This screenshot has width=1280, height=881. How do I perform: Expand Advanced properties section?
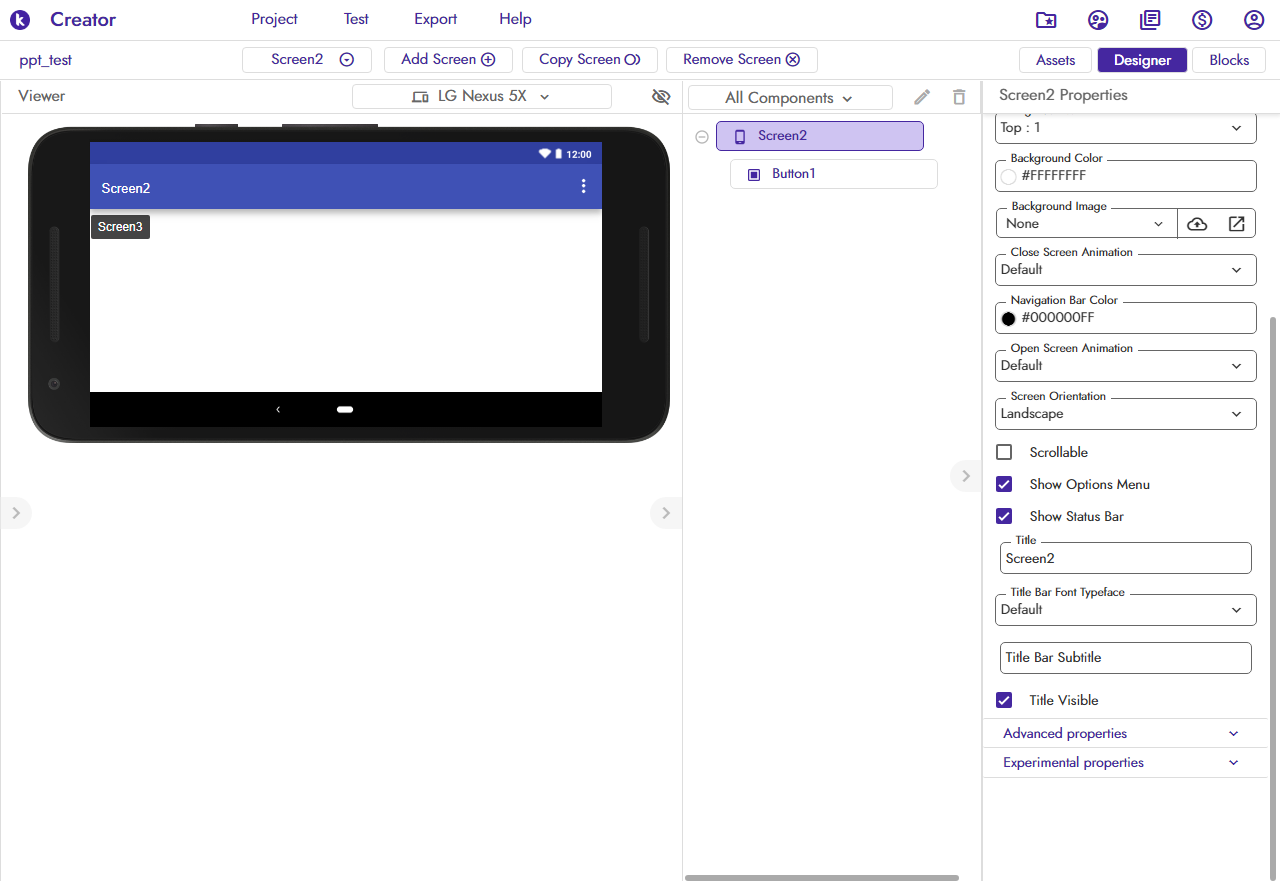[1125, 734]
